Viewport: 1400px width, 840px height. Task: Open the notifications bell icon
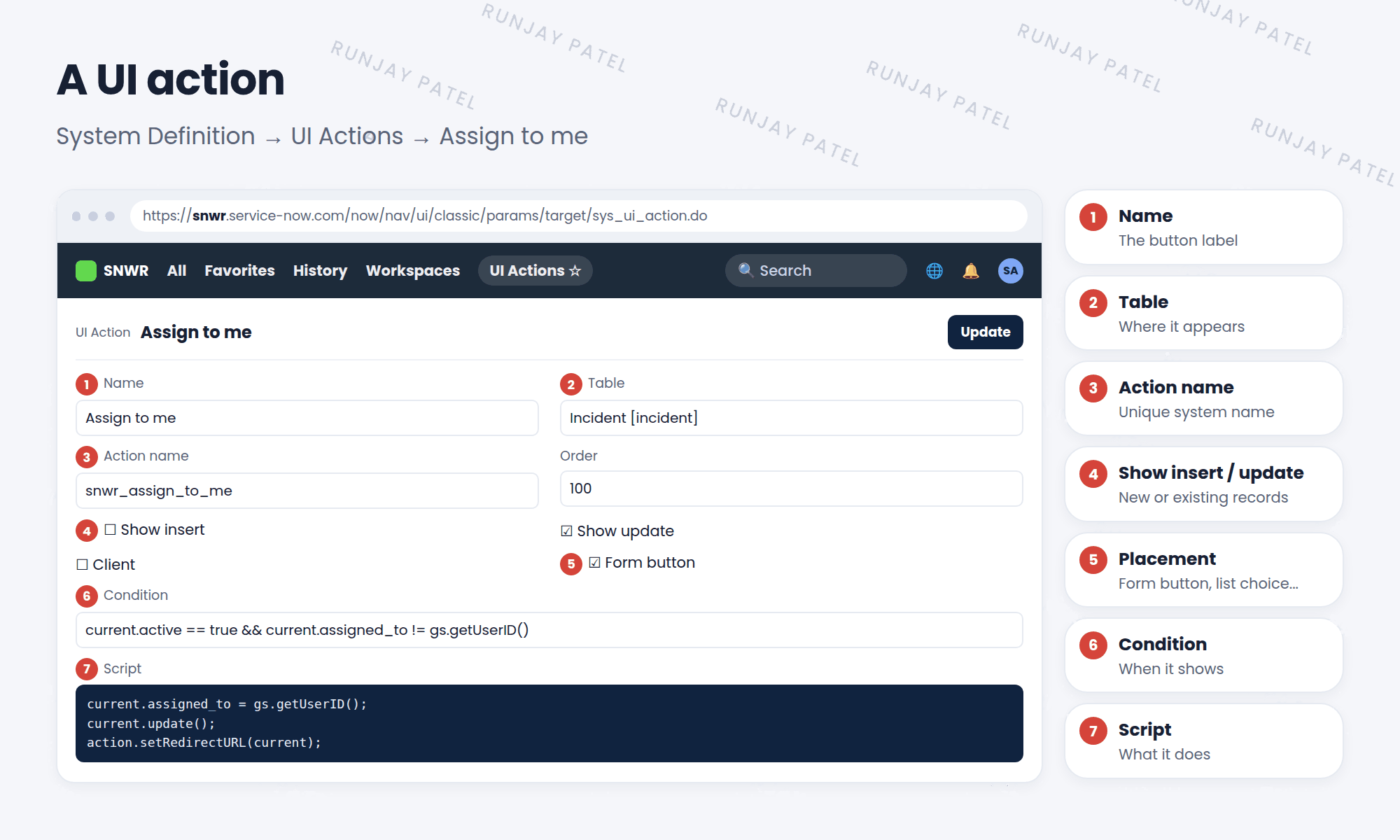[x=971, y=271]
